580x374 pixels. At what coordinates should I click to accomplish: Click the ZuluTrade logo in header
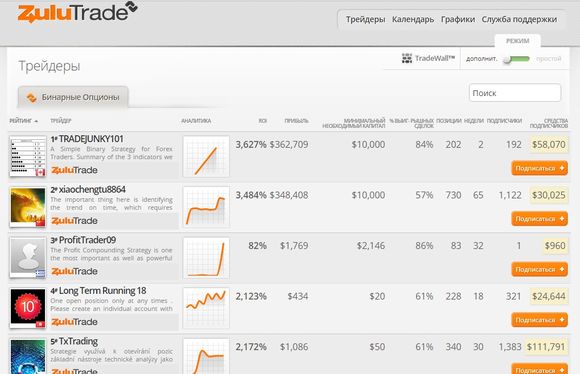(78, 12)
